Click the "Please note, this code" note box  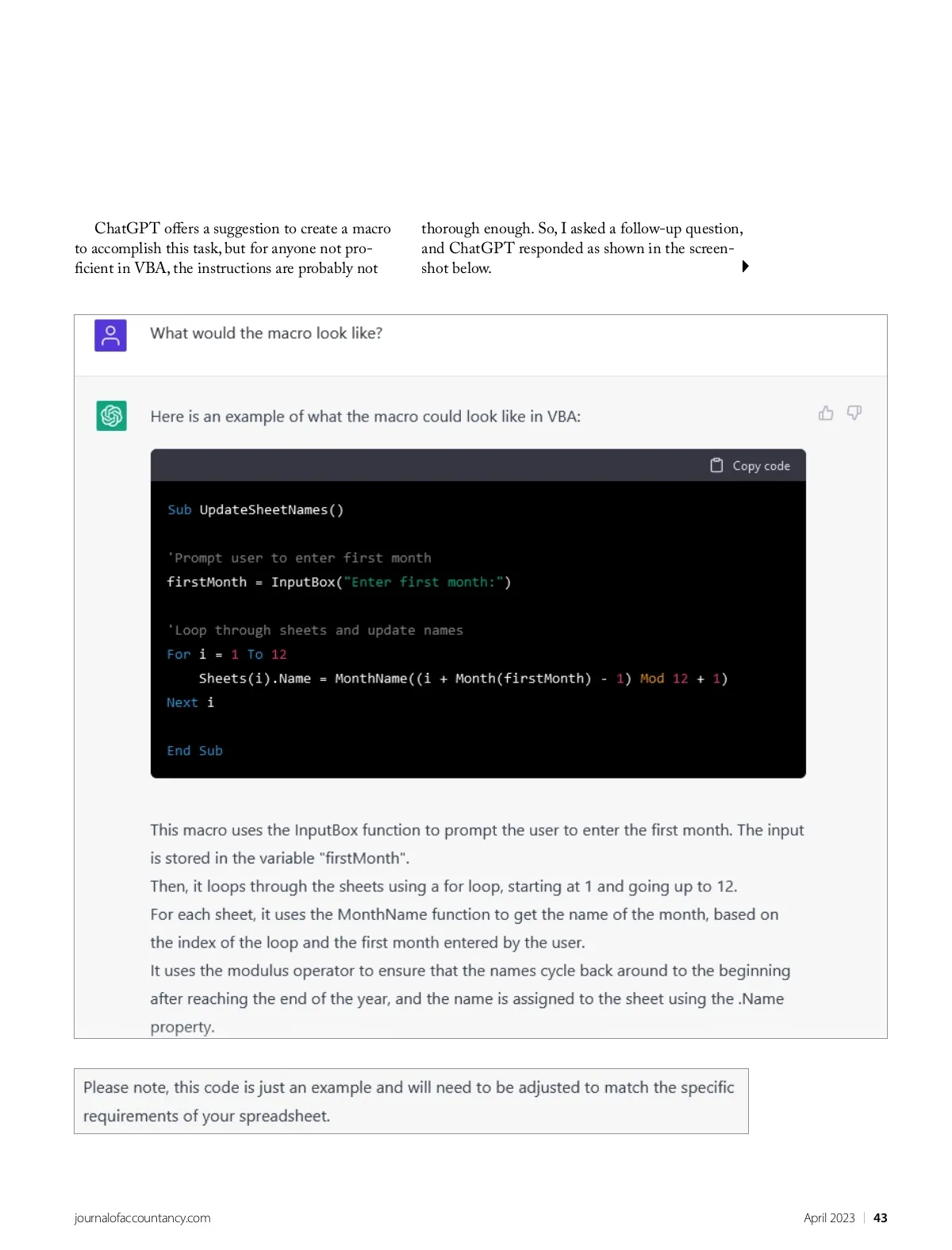tap(411, 1101)
